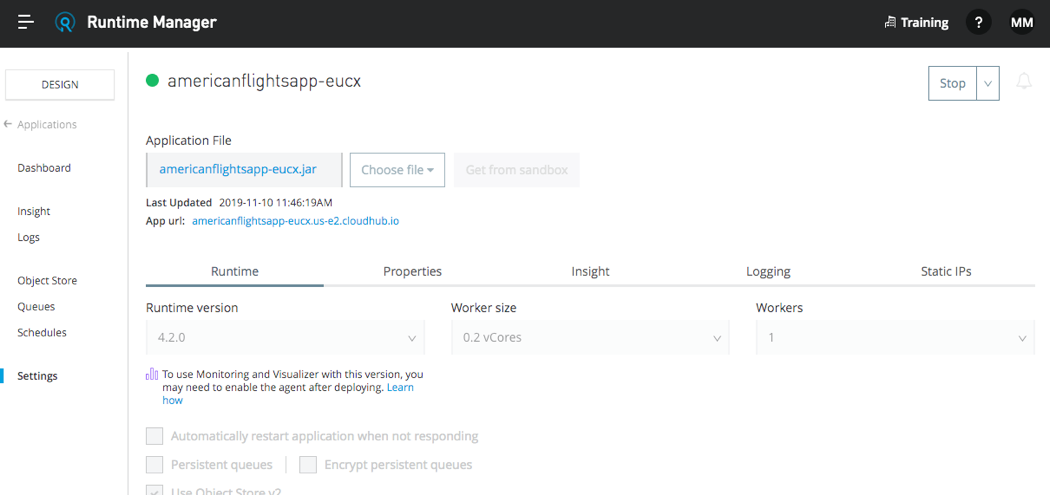Screen dimensions: 1050x495
Task: Open Insight in the sidebar
Action: (x=33, y=211)
